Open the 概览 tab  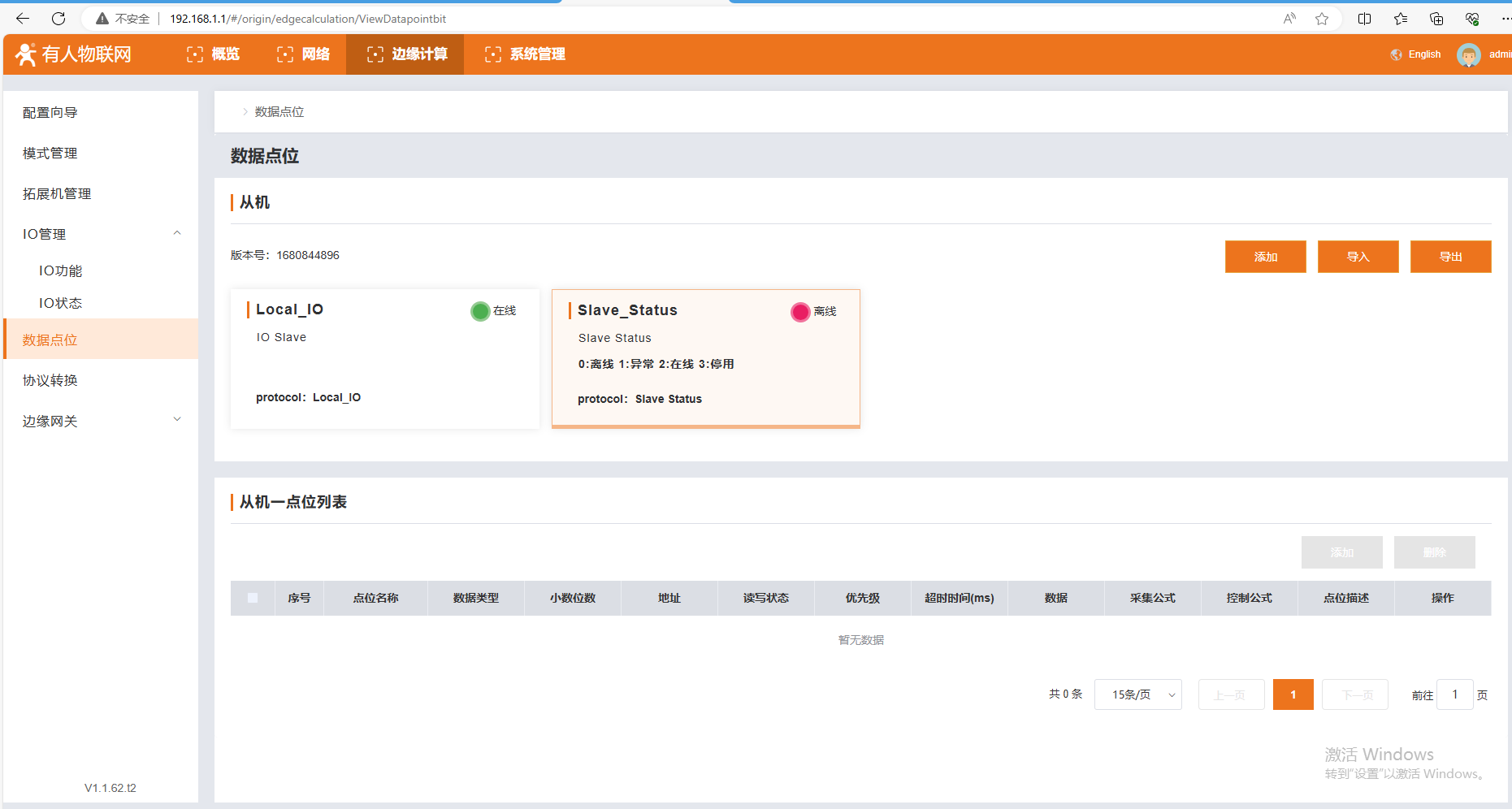click(214, 54)
